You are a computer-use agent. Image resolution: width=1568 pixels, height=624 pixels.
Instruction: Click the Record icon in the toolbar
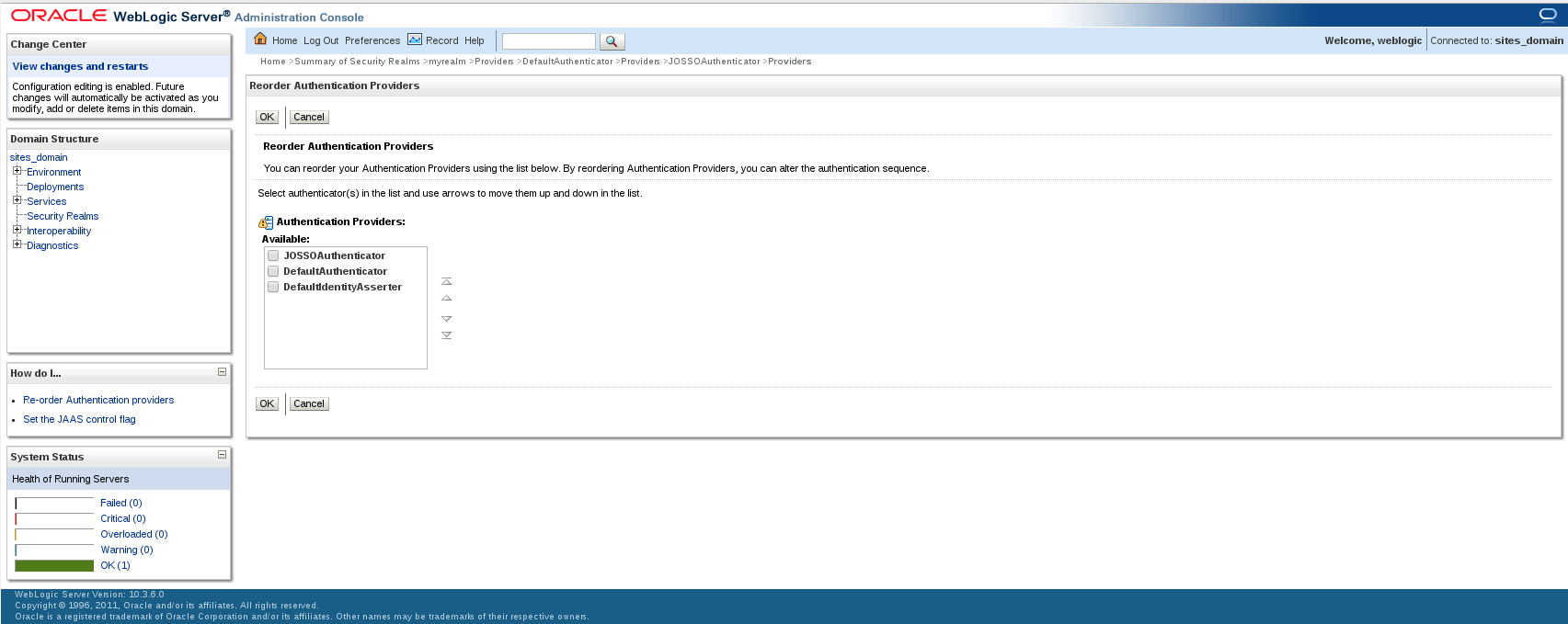tap(415, 40)
